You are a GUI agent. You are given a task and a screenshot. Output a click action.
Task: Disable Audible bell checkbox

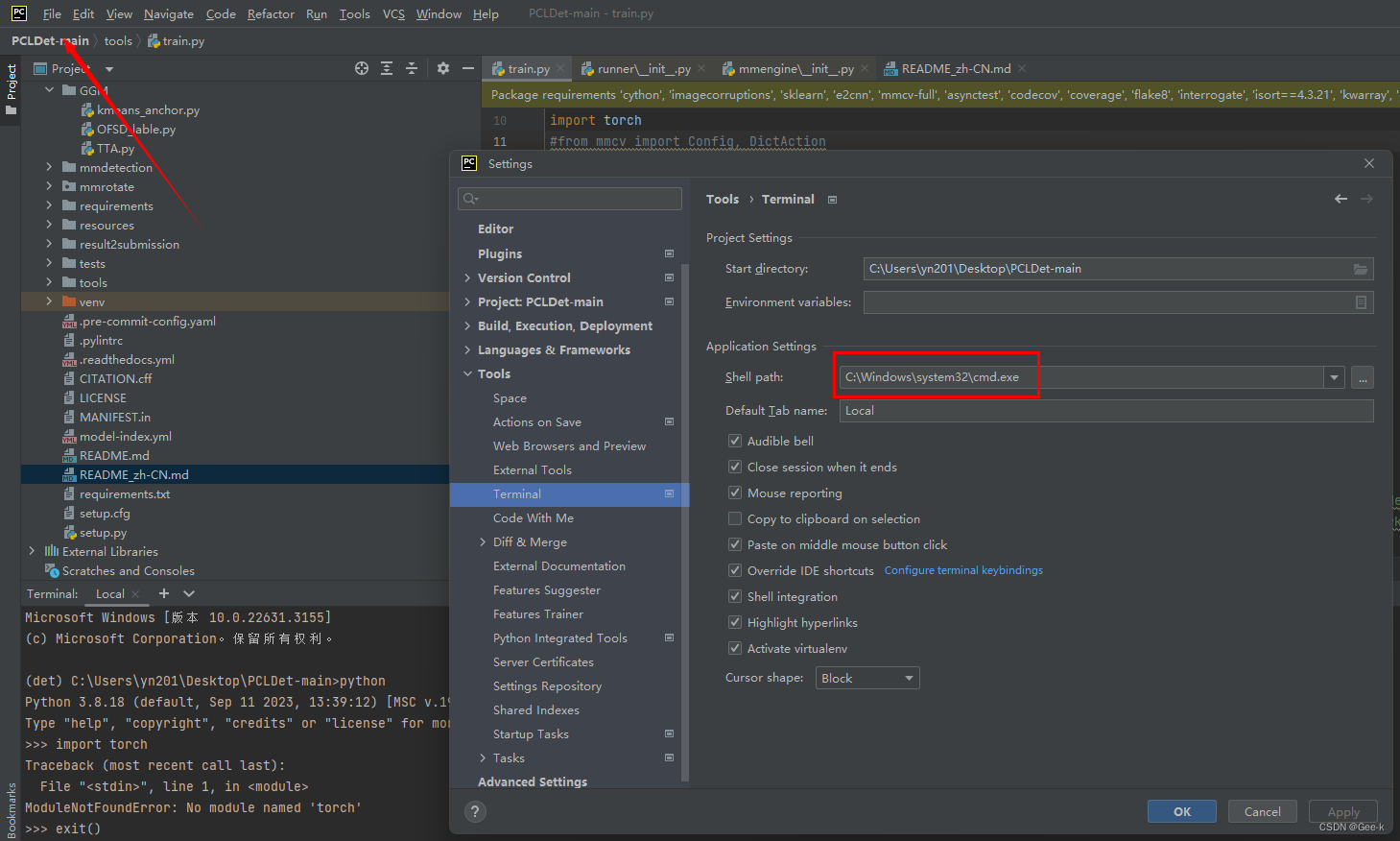(x=735, y=442)
